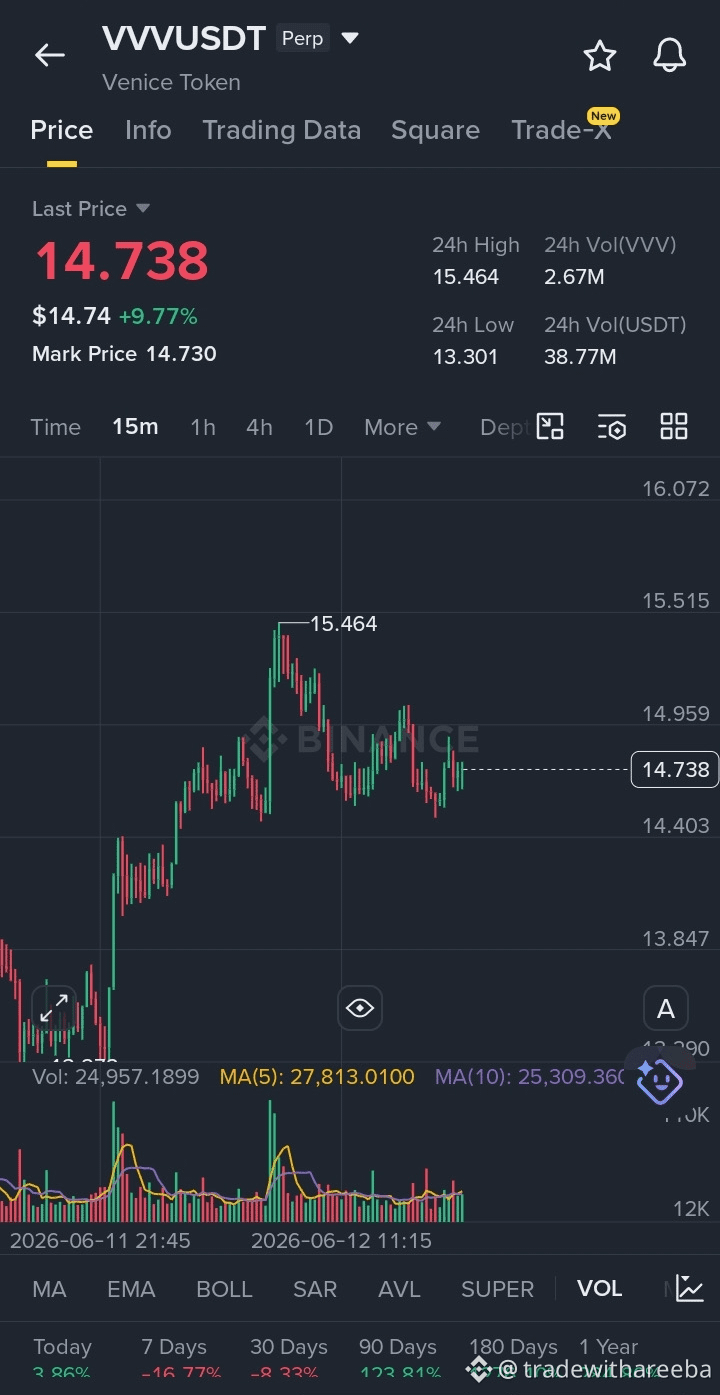
Task: Click the 2026-06-11 21:45 time axis label
Action: click(x=100, y=1241)
